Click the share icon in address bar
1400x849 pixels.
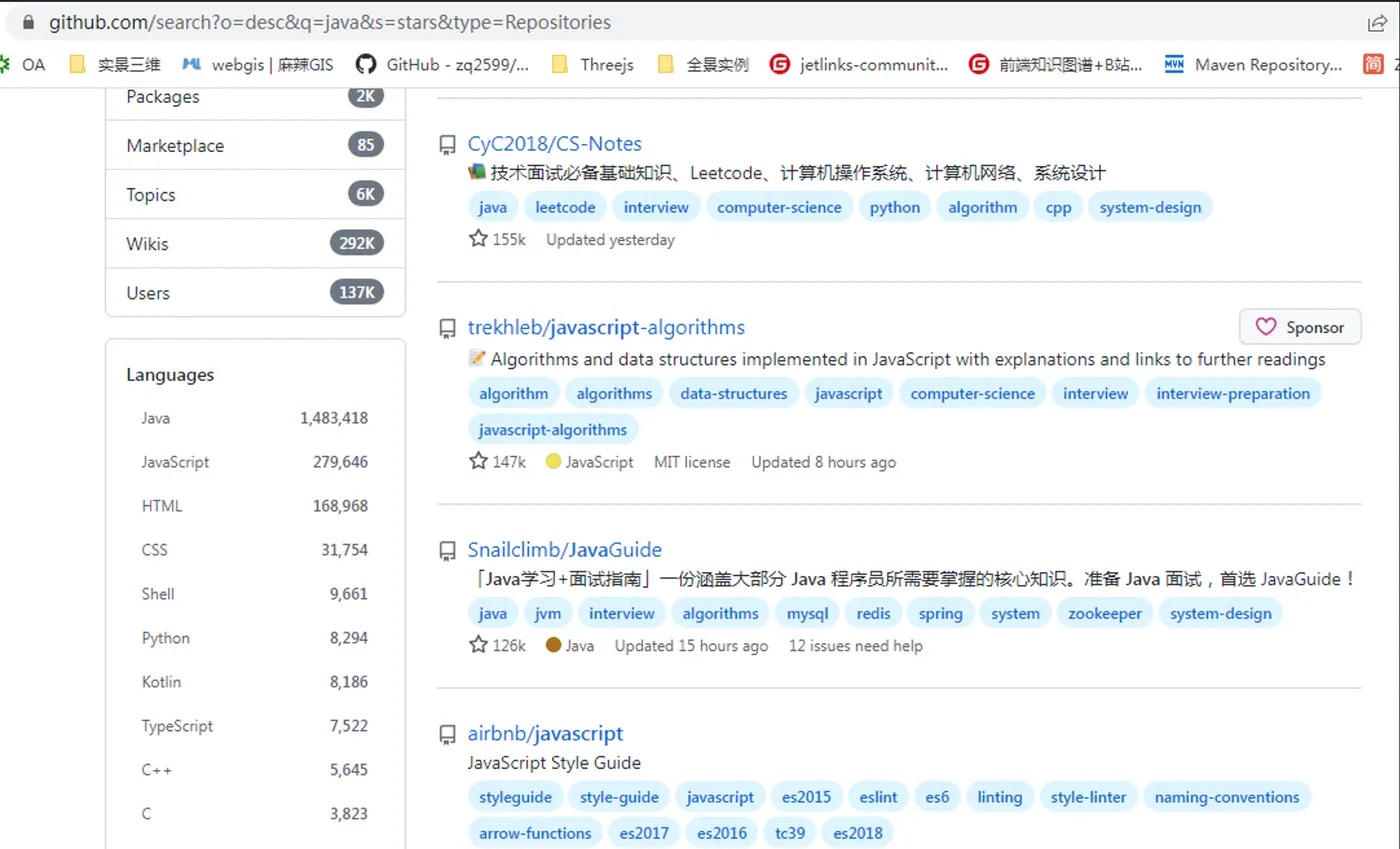pos(1377,22)
